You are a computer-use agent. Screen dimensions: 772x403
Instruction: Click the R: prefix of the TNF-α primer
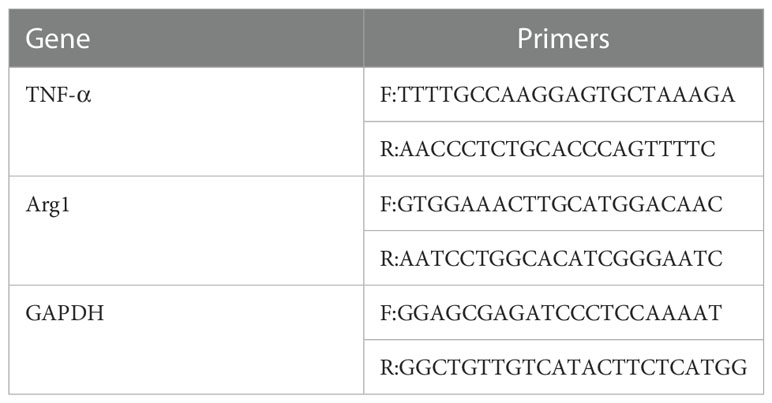tap(389, 149)
